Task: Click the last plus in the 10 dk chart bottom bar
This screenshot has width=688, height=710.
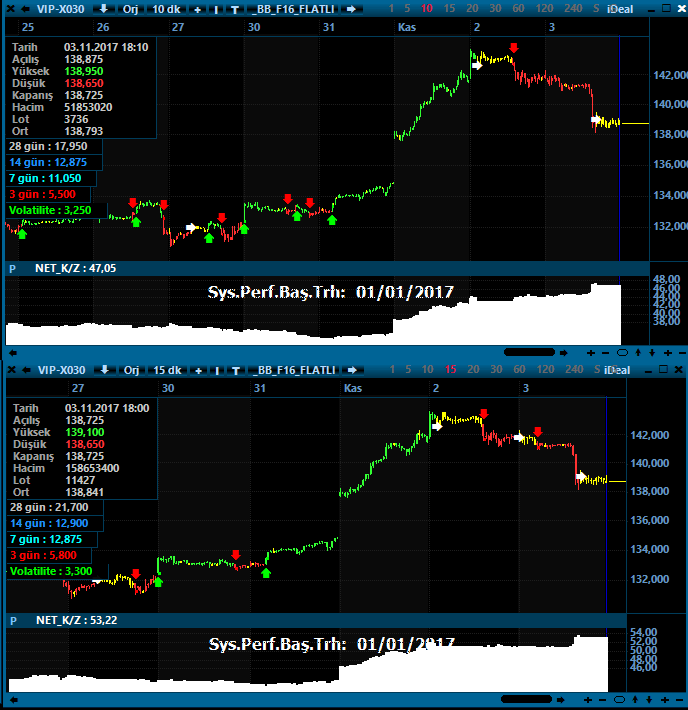Action: coord(668,353)
